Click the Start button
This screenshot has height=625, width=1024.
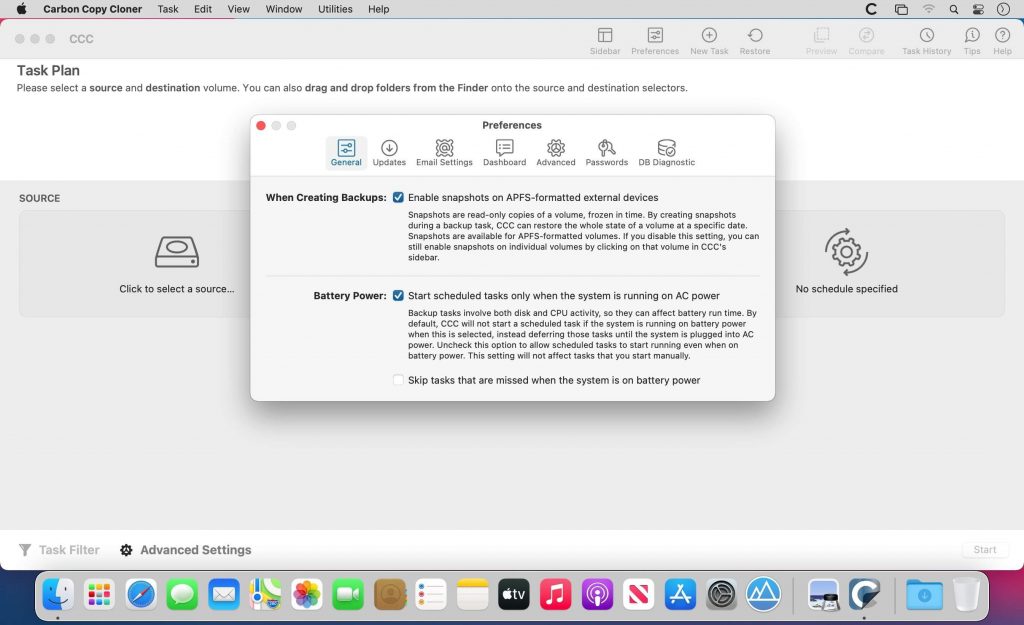(985, 549)
